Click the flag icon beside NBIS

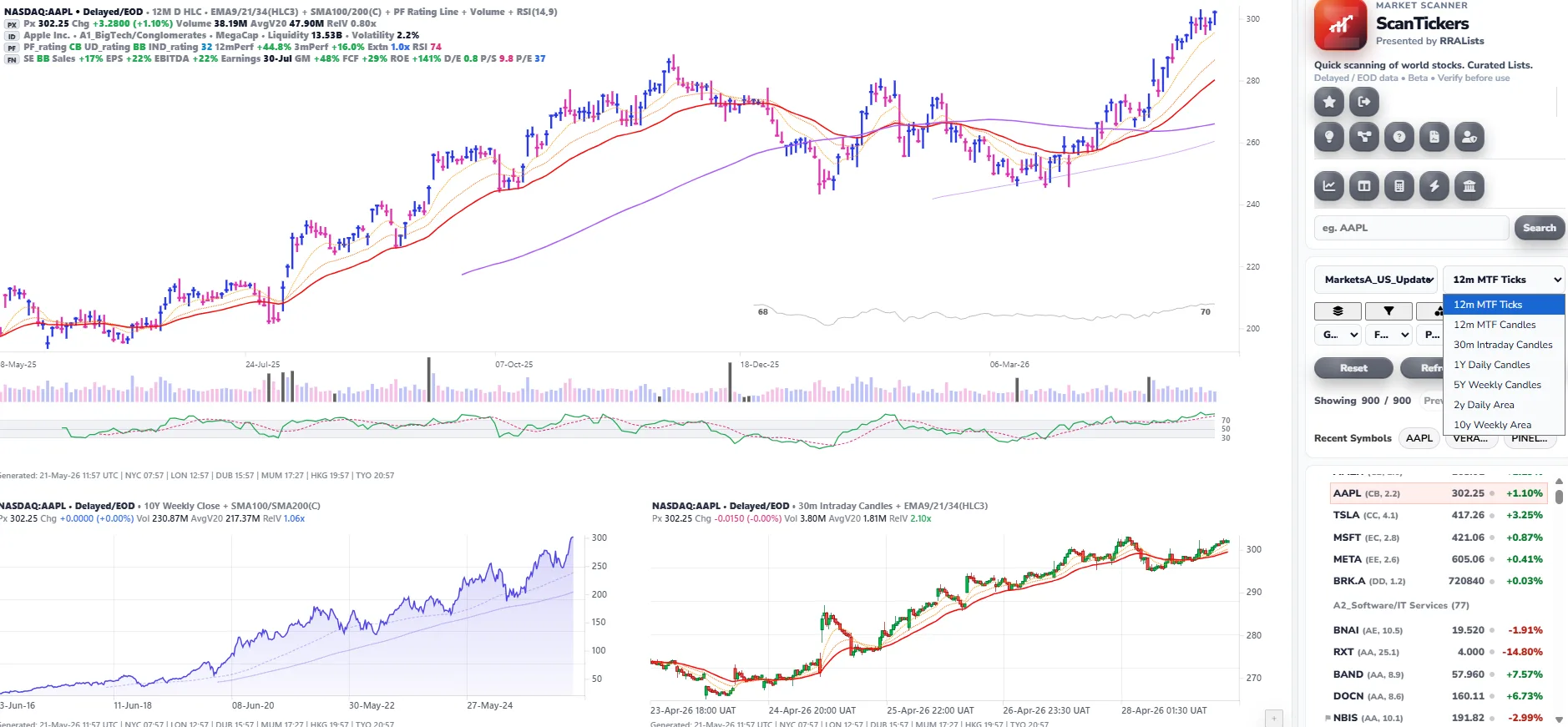click(1328, 718)
